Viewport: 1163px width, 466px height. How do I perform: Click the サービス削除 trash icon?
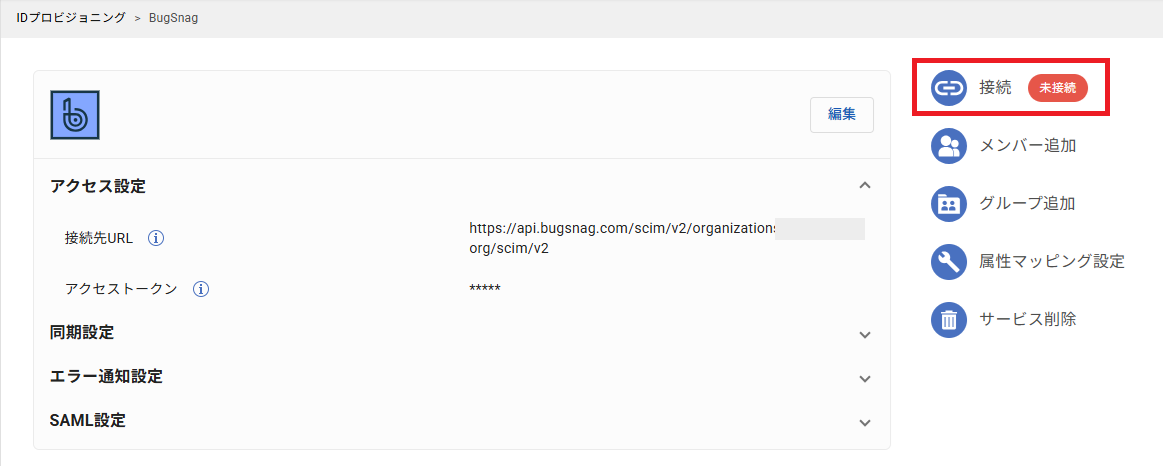click(949, 320)
